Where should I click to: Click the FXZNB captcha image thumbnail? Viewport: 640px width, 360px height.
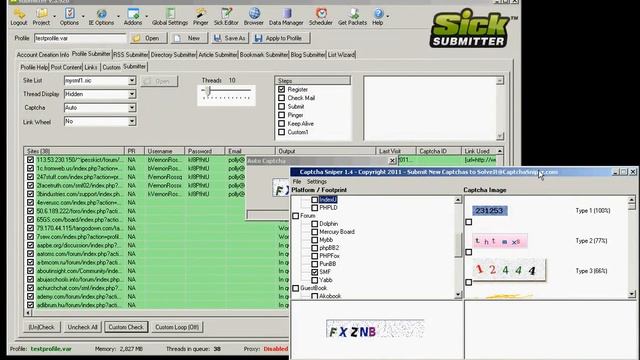pyautogui.click(x=375, y=329)
